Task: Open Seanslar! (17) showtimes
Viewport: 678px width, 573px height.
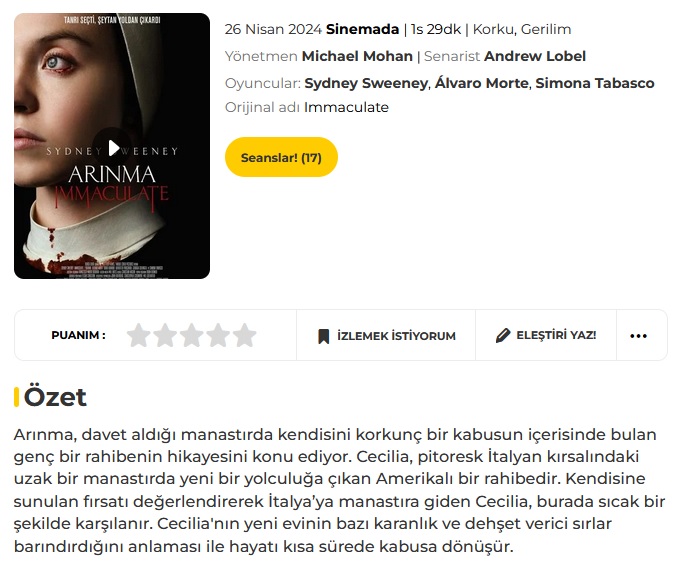Action: tap(281, 157)
